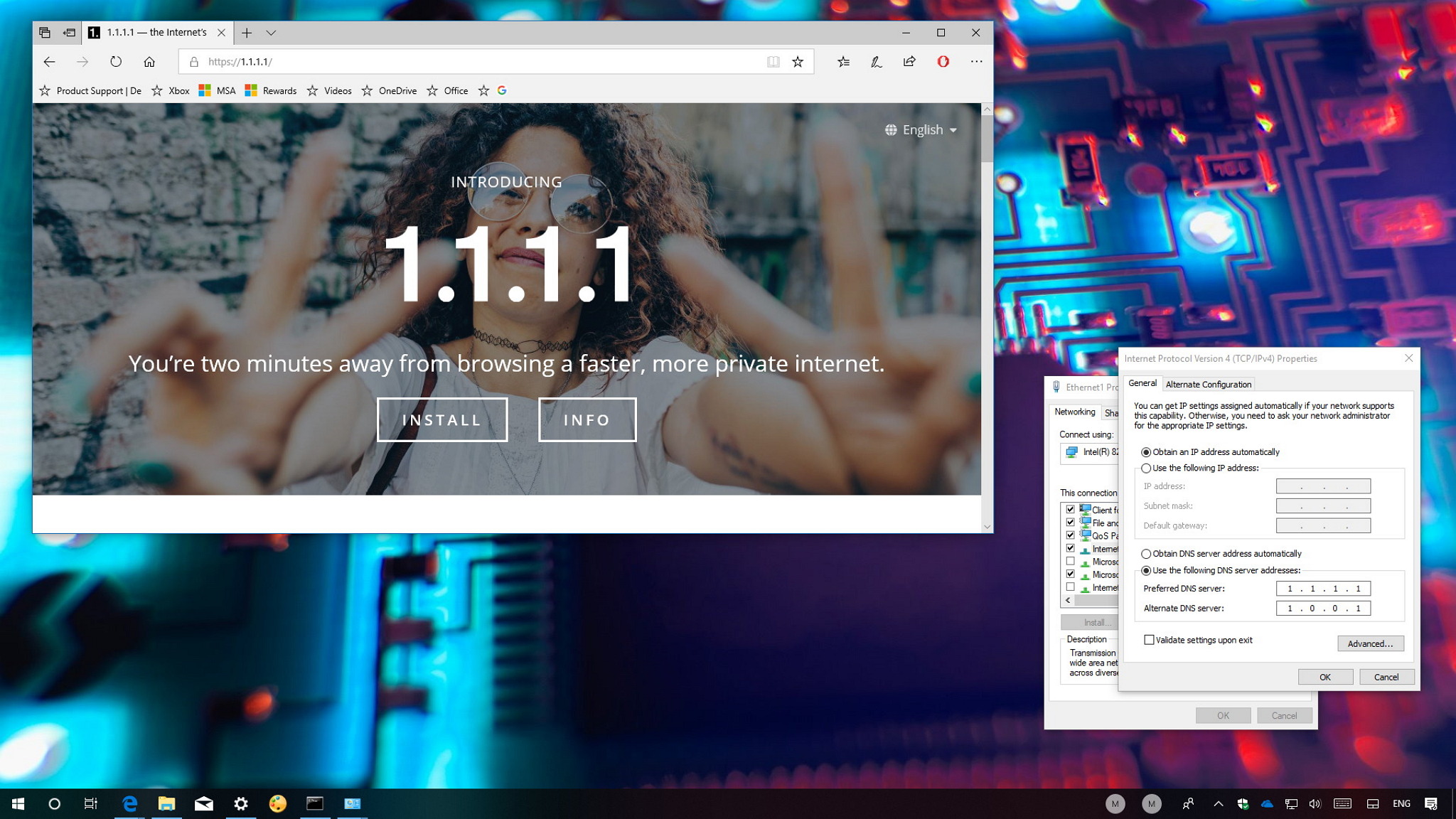Open Command Prompt on taskbar
The height and width of the screenshot is (819, 1456).
pyautogui.click(x=315, y=804)
